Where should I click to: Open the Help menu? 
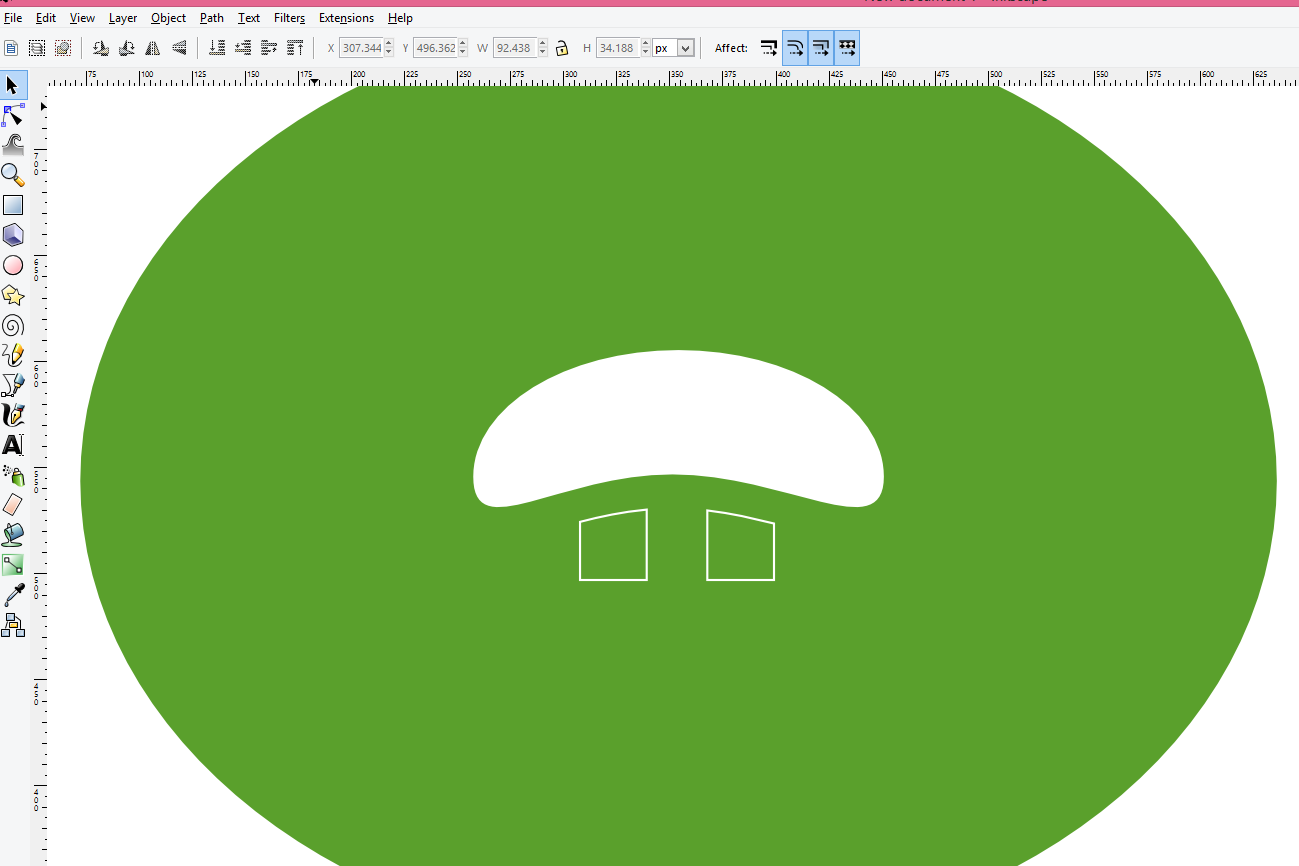point(400,18)
